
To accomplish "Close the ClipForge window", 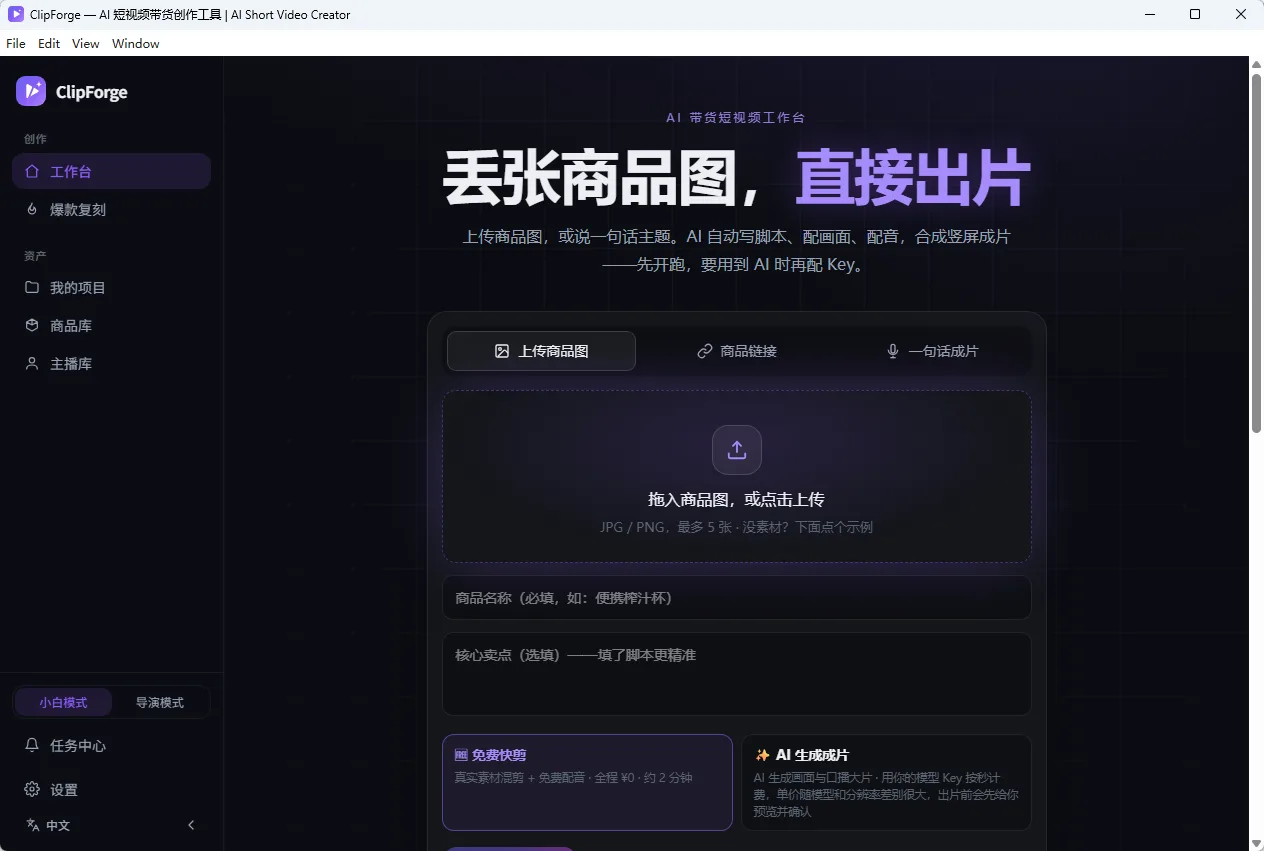I will click(1241, 14).
